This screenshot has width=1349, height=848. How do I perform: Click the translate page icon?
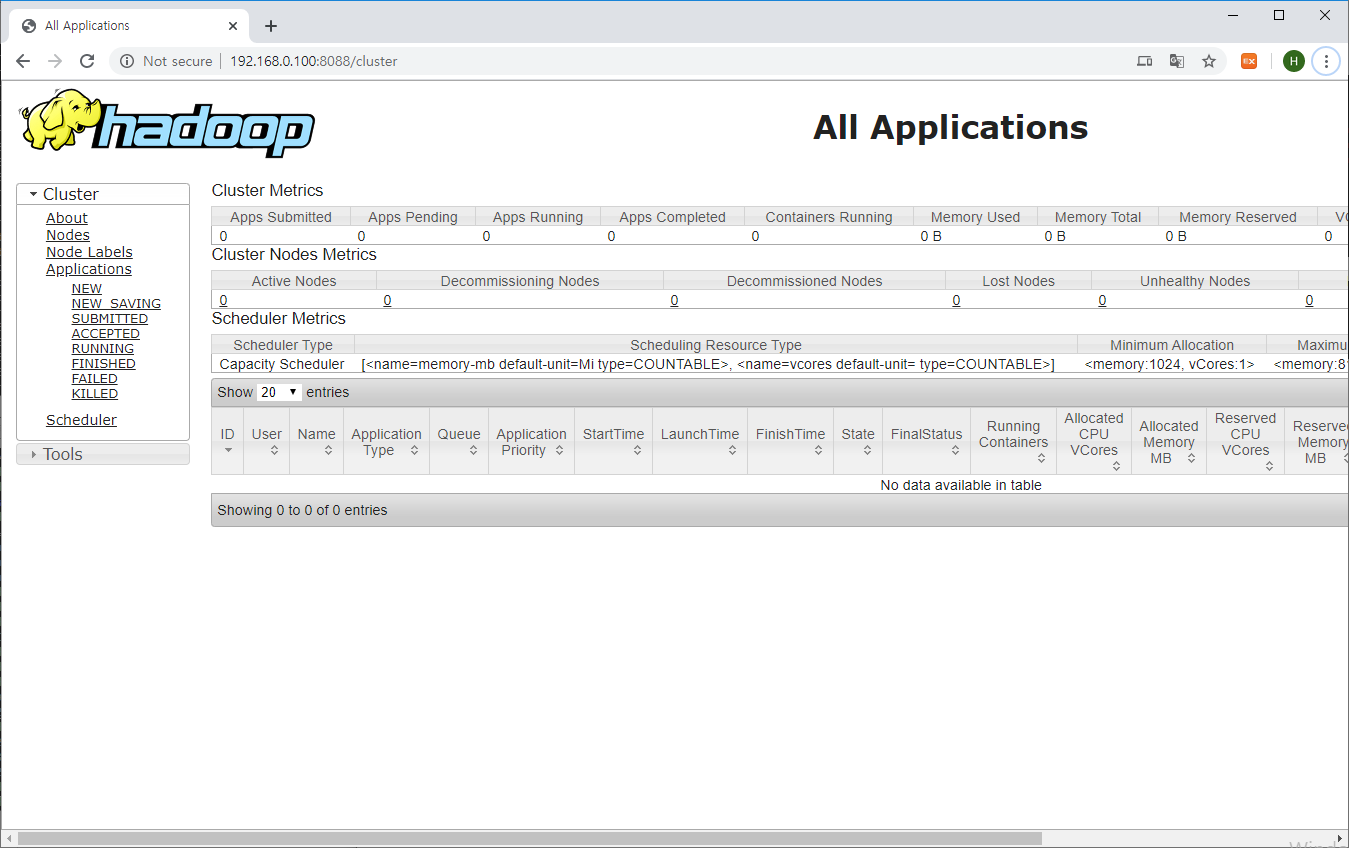(x=1177, y=61)
